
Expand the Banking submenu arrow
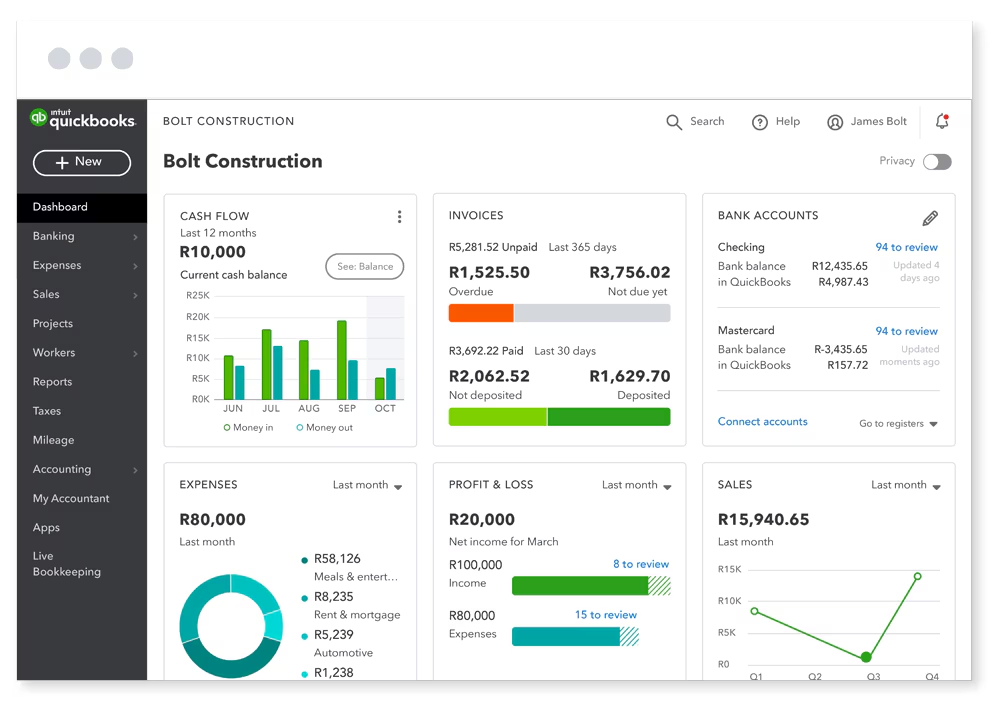135,237
